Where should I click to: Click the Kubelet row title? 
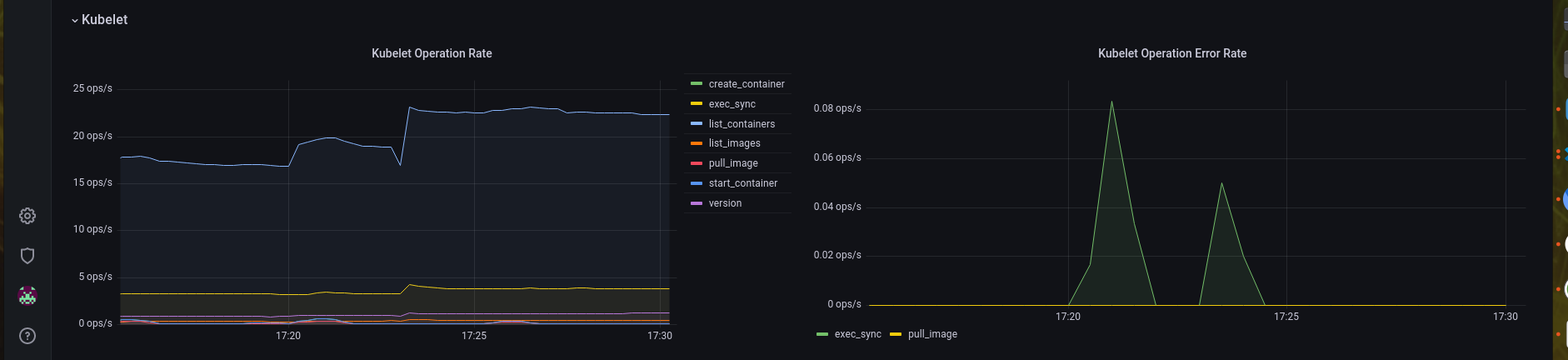click(x=104, y=19)
